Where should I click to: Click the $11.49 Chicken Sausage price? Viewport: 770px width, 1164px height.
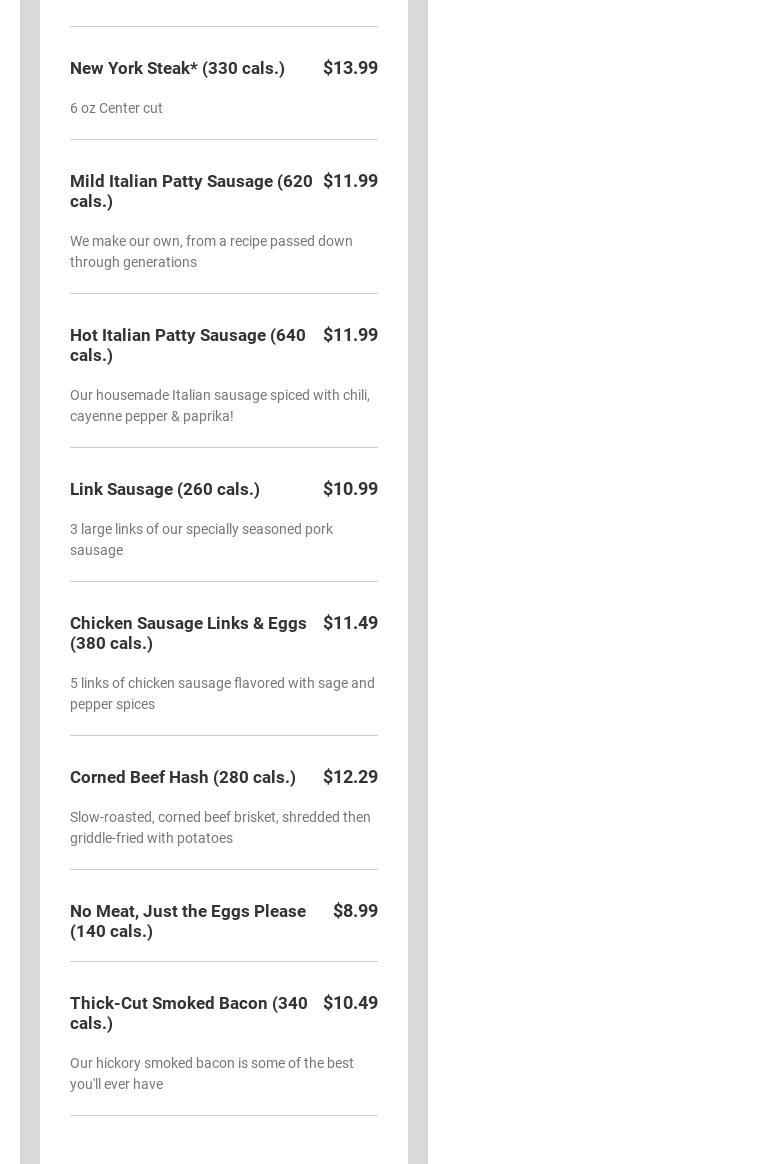tap(350, 623)
